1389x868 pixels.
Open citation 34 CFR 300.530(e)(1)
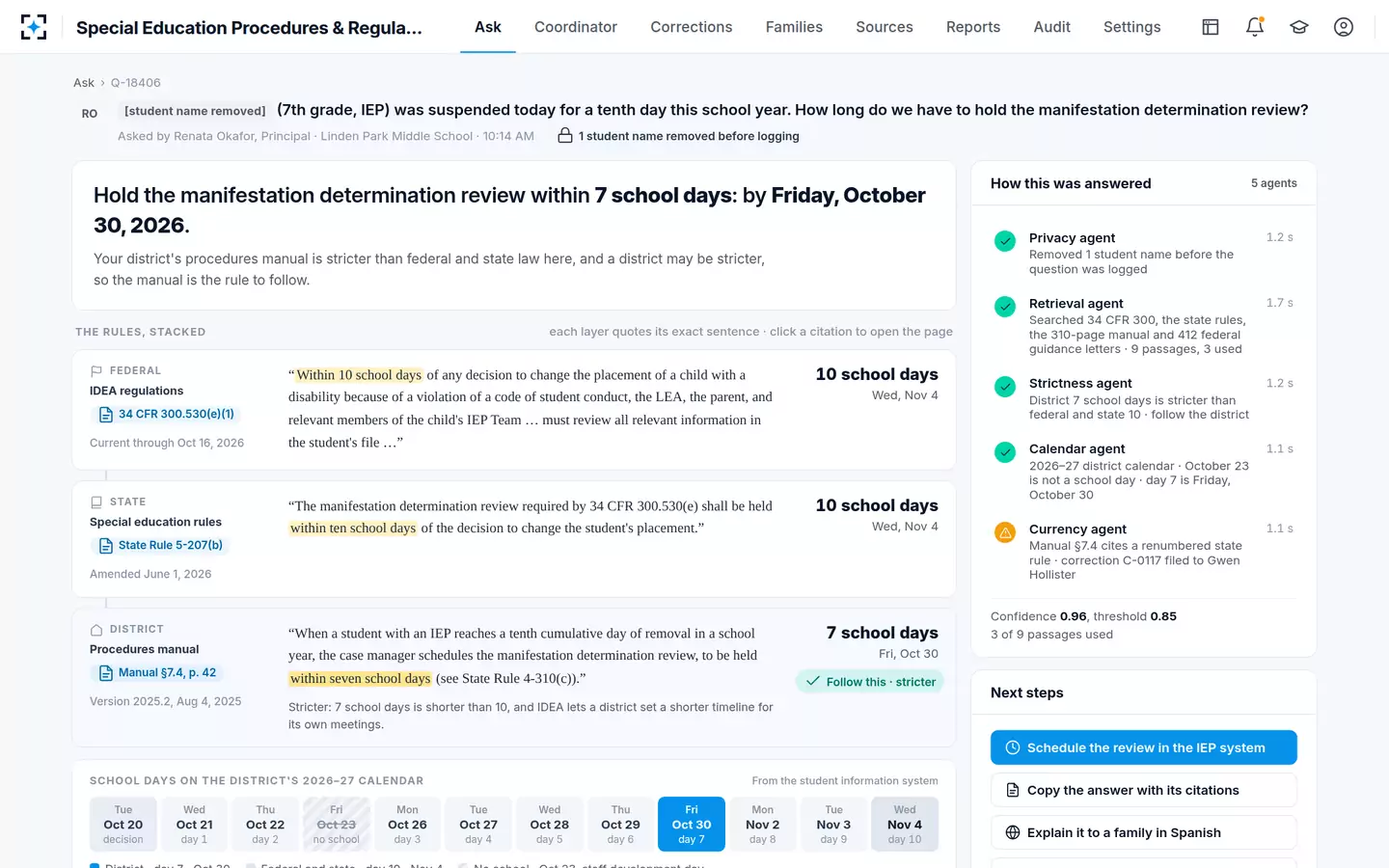point(166,414)
